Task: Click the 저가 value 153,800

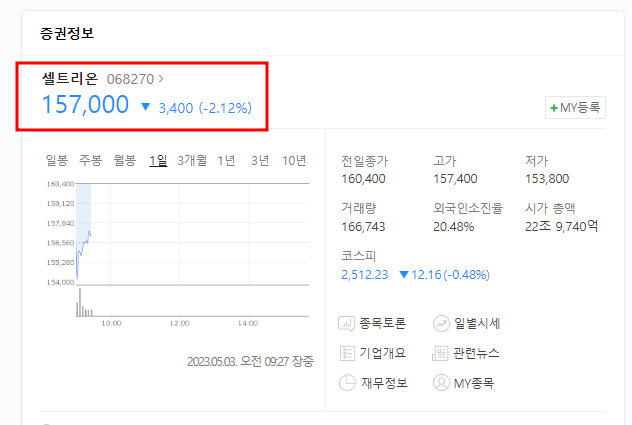Action: 547,179
